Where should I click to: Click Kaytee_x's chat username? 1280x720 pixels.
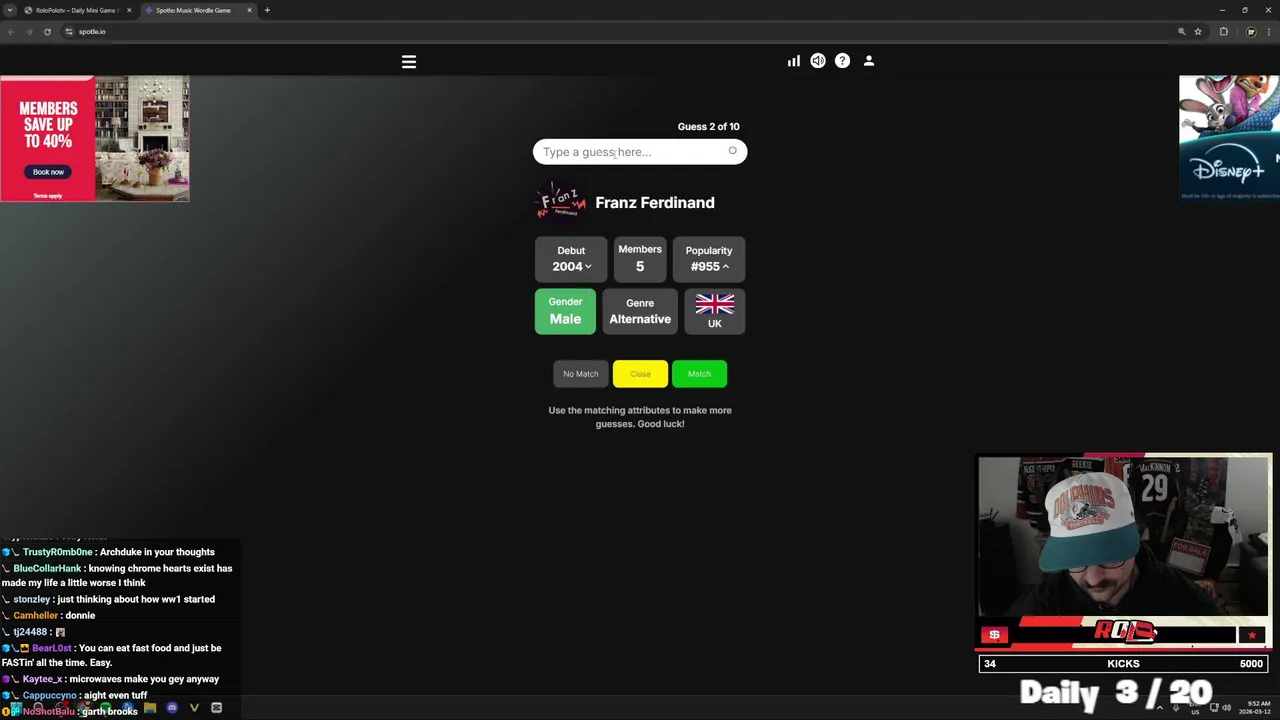[x=42, y=679]
